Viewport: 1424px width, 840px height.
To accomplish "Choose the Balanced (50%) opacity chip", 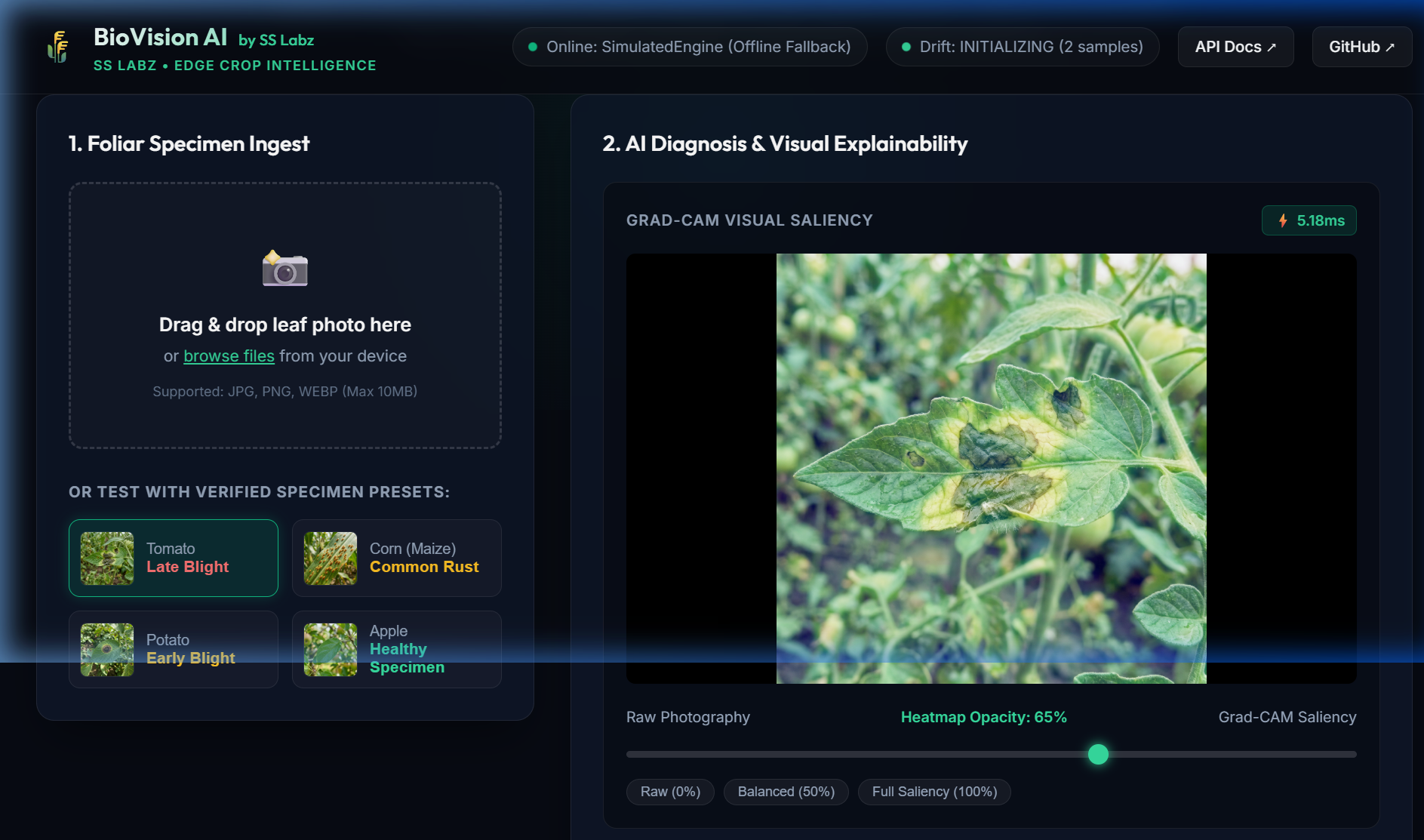I will click(x=786, y=792).
